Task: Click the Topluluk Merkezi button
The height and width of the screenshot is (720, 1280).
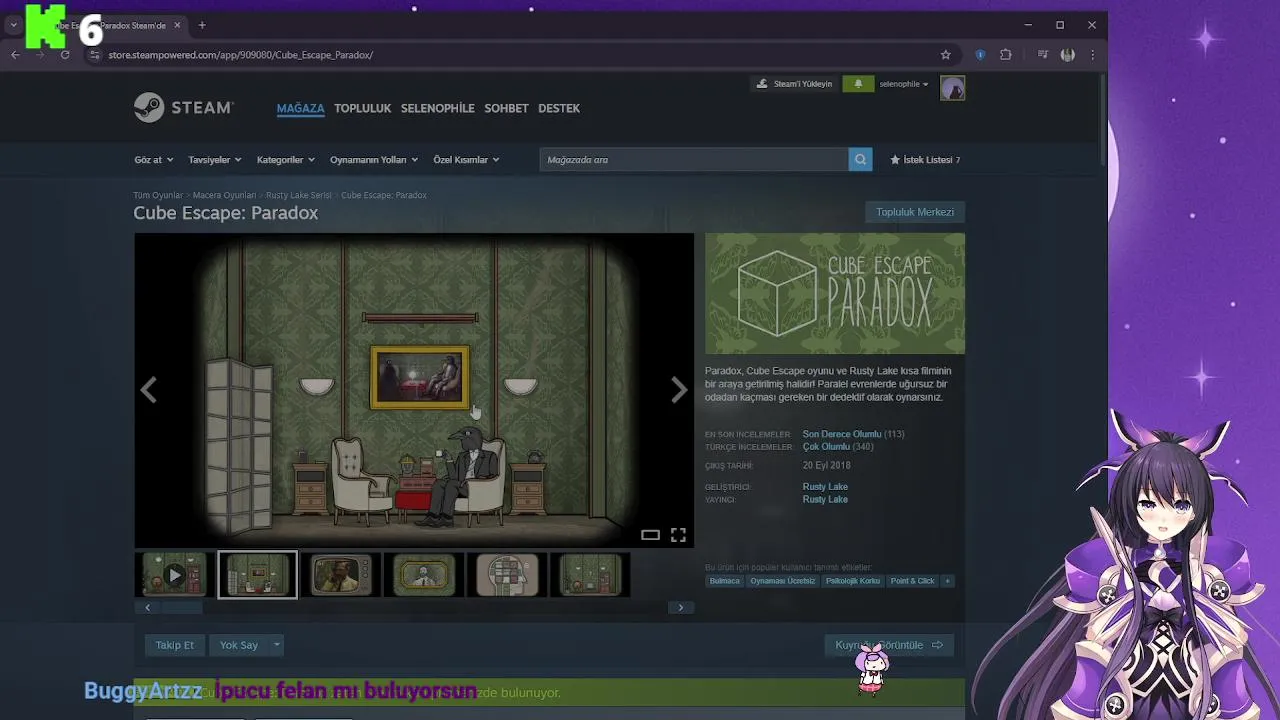Action: tap(915, 212)
